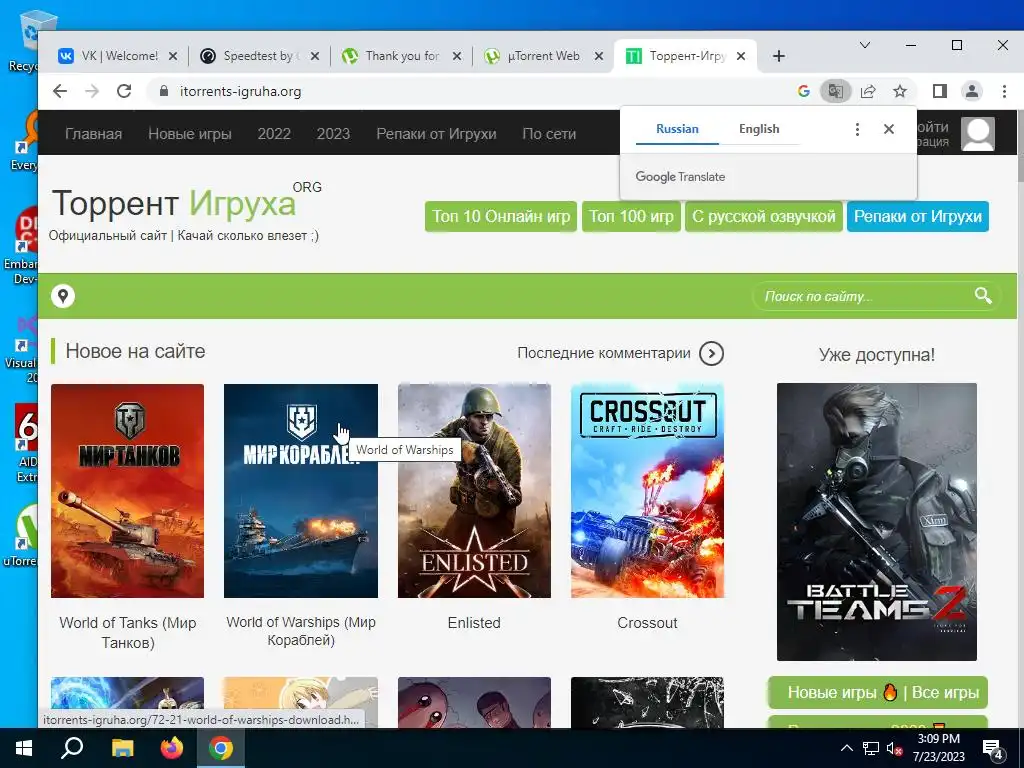The height and width of the screenshot is (768, 1024).
Task: Open the Chrome side panel icon
Action: point(940,91)
